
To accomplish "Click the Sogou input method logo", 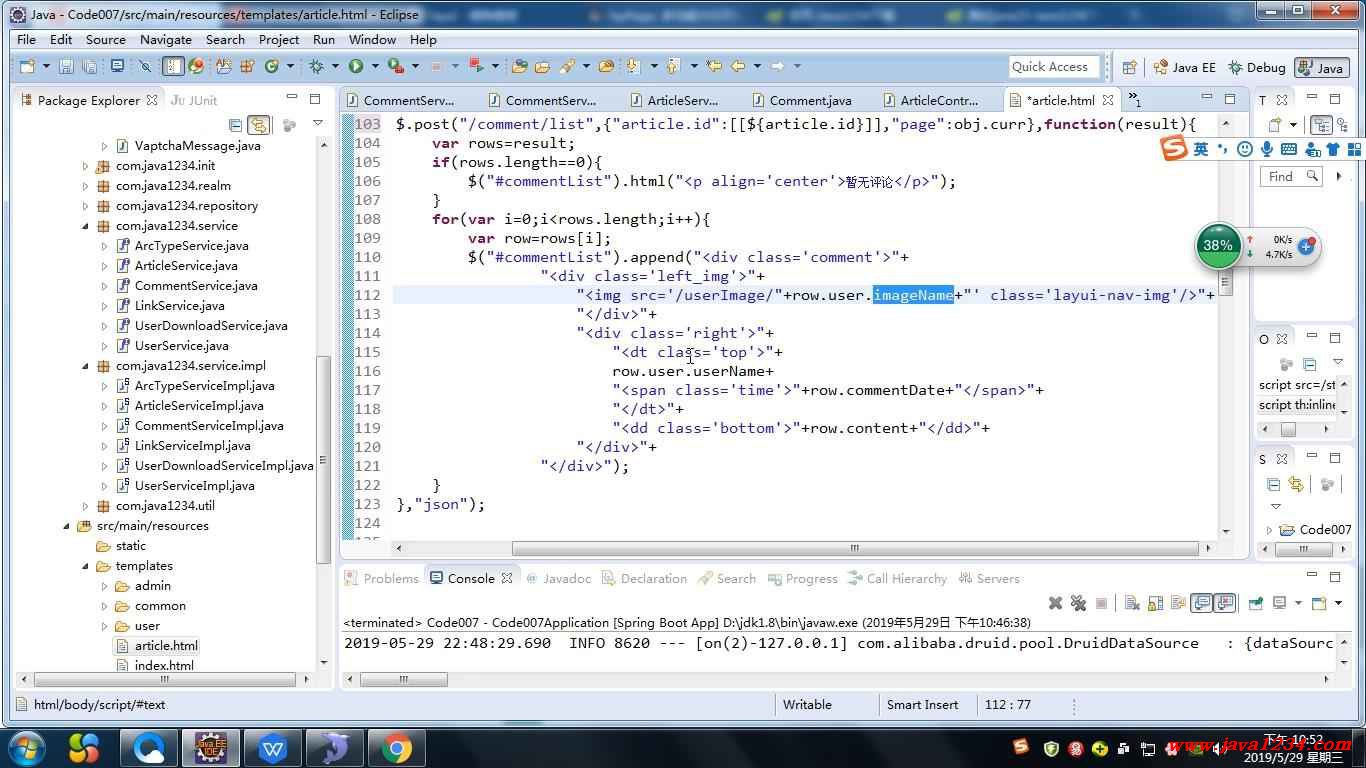I will pyautogui.click(x=1173, y=149).
